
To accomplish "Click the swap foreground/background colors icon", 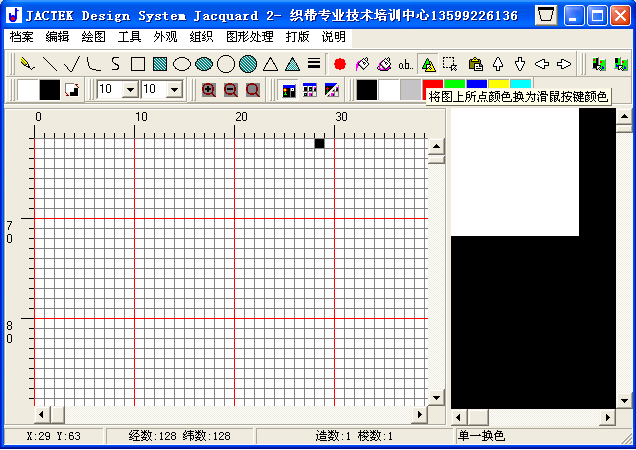I will point(72,89).
